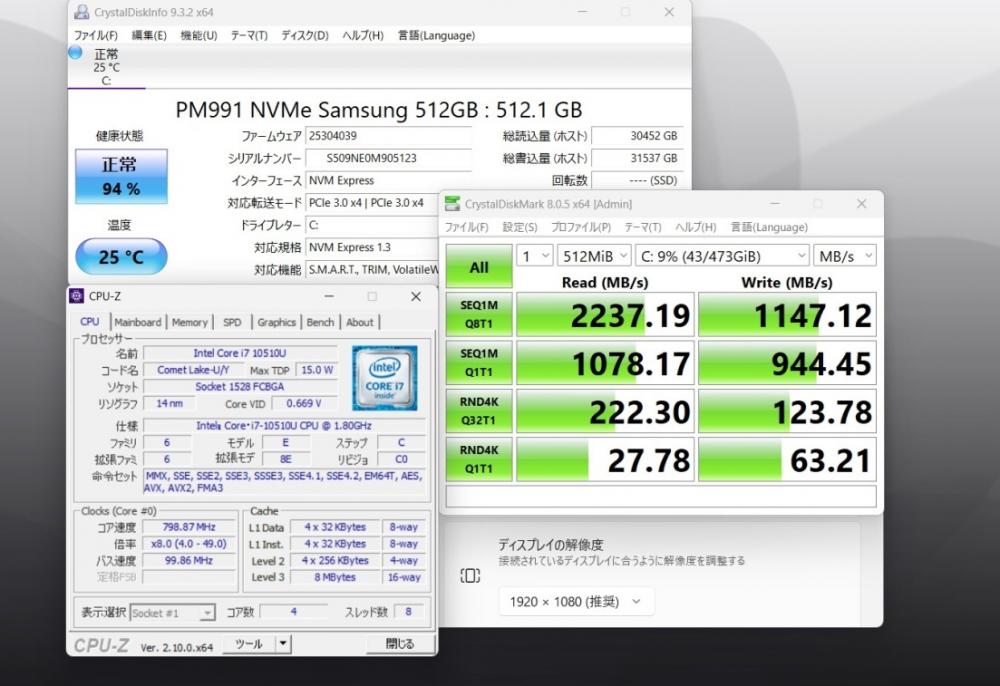Open 言語(Language) menu in CrystalDiskMark
This screenshot has width=1000, height=686.
pyautogui.click(x=769, y=228)
